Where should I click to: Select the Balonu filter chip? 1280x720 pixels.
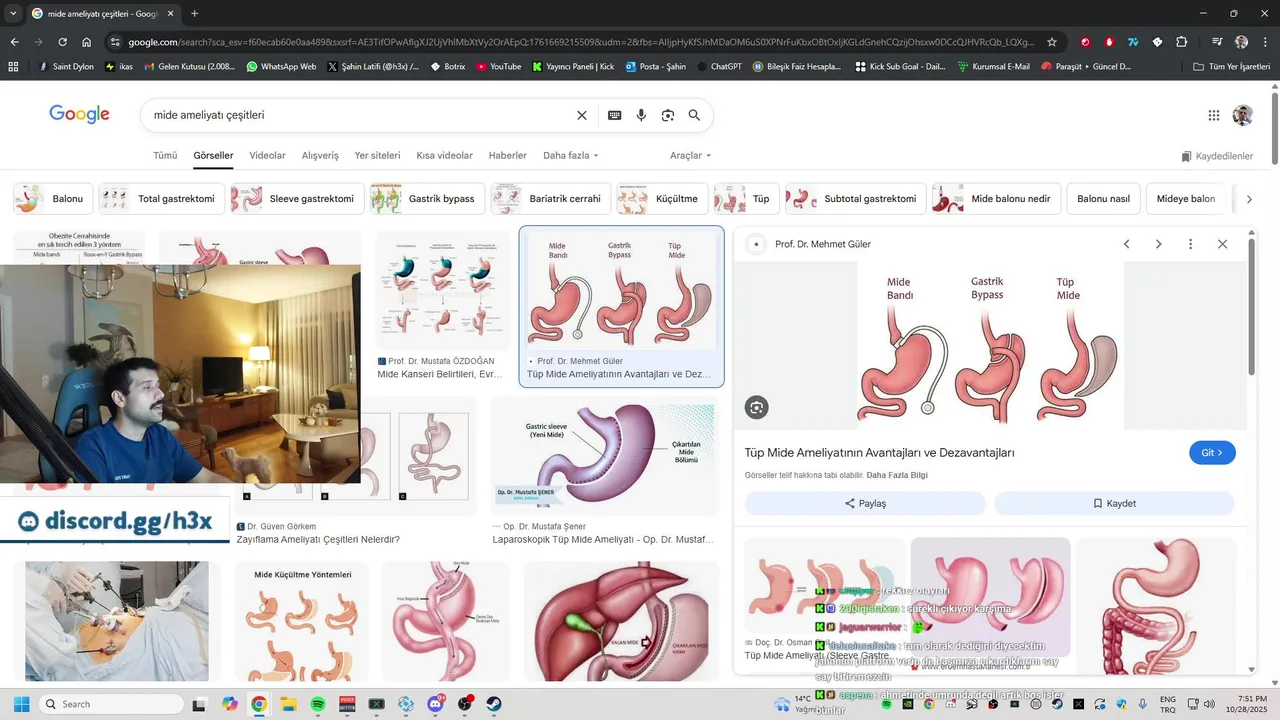point(54,199)
